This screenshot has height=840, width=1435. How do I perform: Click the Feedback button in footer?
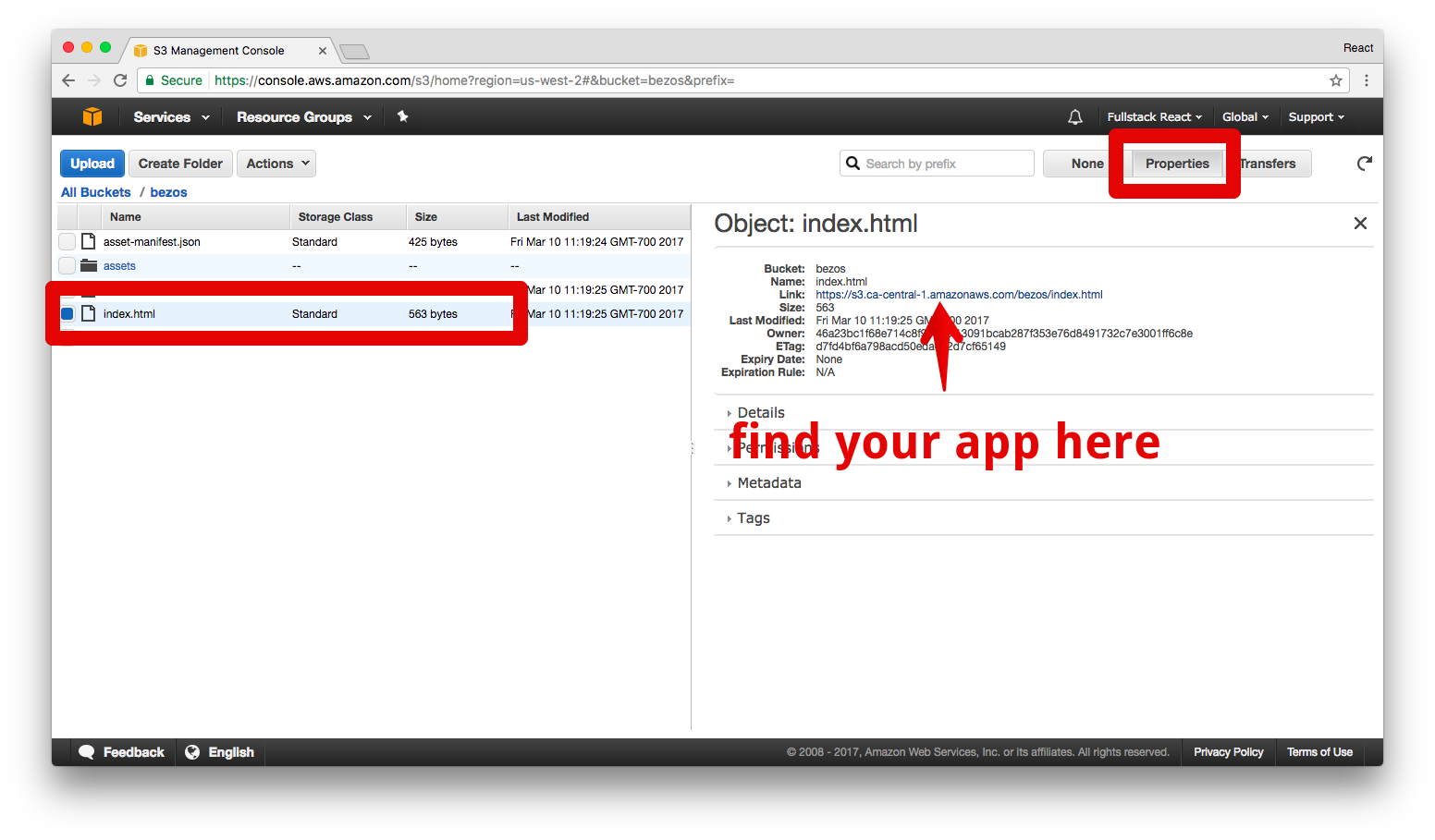coord(121,752)
